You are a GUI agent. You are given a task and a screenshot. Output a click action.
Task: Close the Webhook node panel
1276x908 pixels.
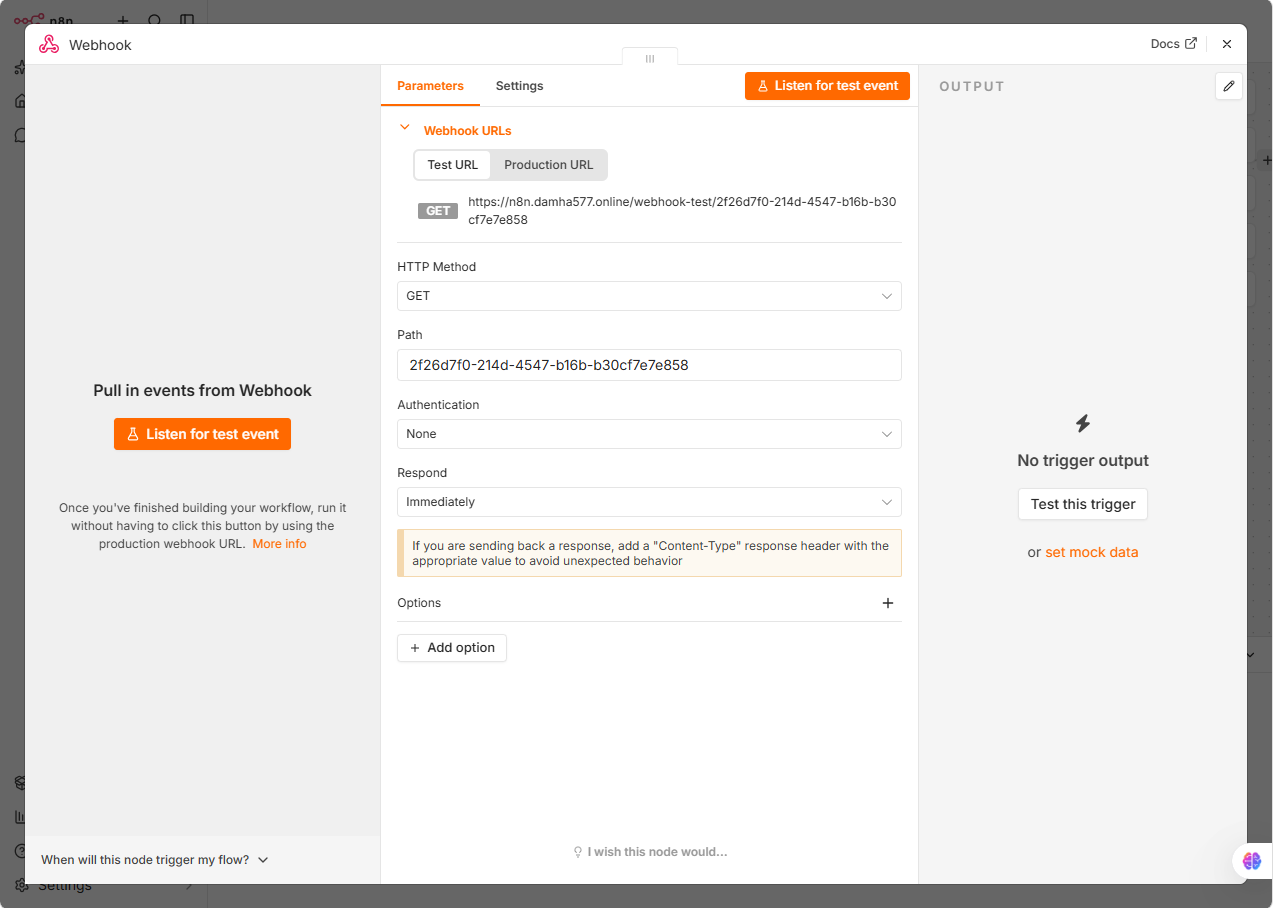pyautogui.click(x=1227, y=44)
